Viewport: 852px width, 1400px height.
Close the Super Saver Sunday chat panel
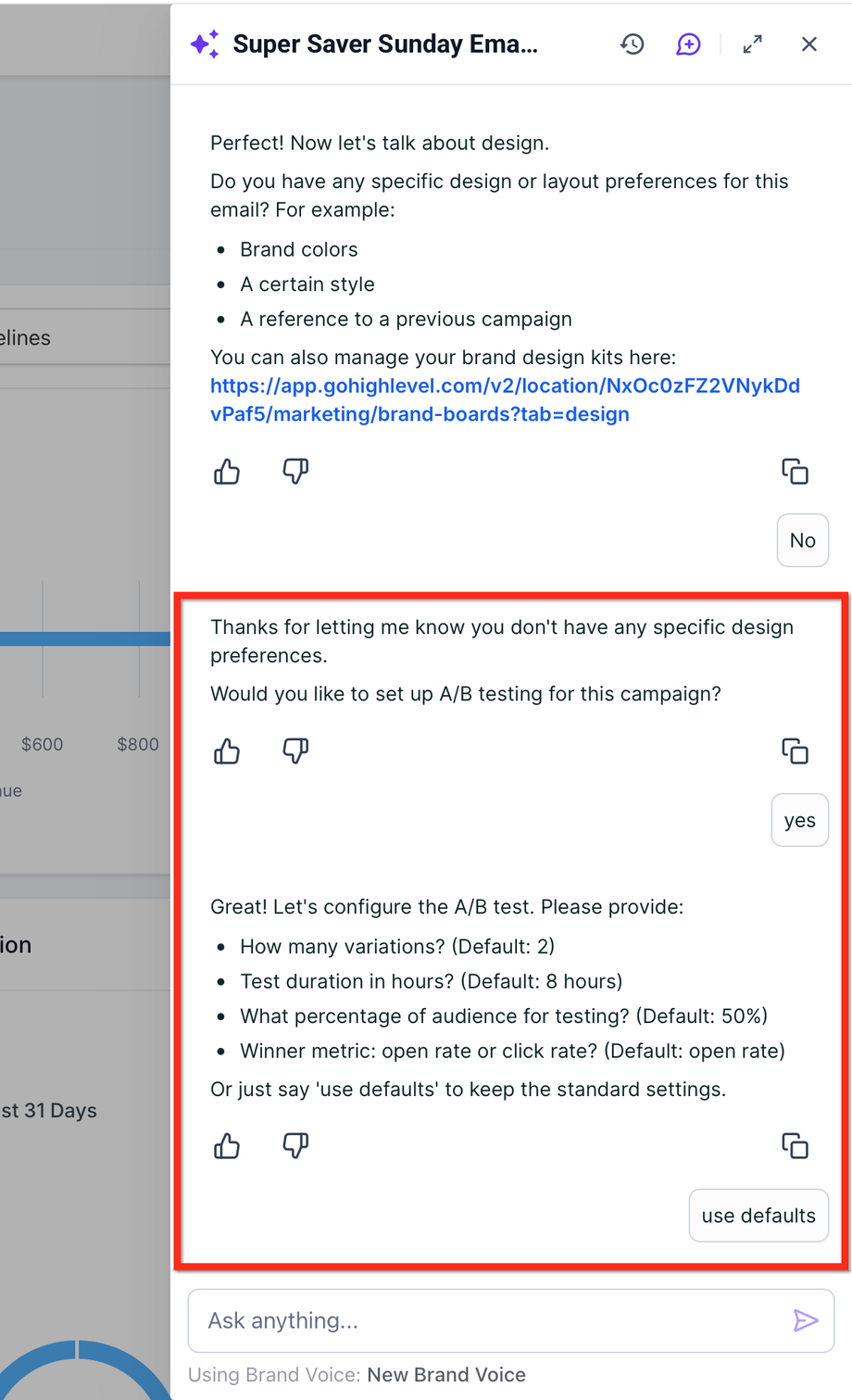[x=809, y=44]
